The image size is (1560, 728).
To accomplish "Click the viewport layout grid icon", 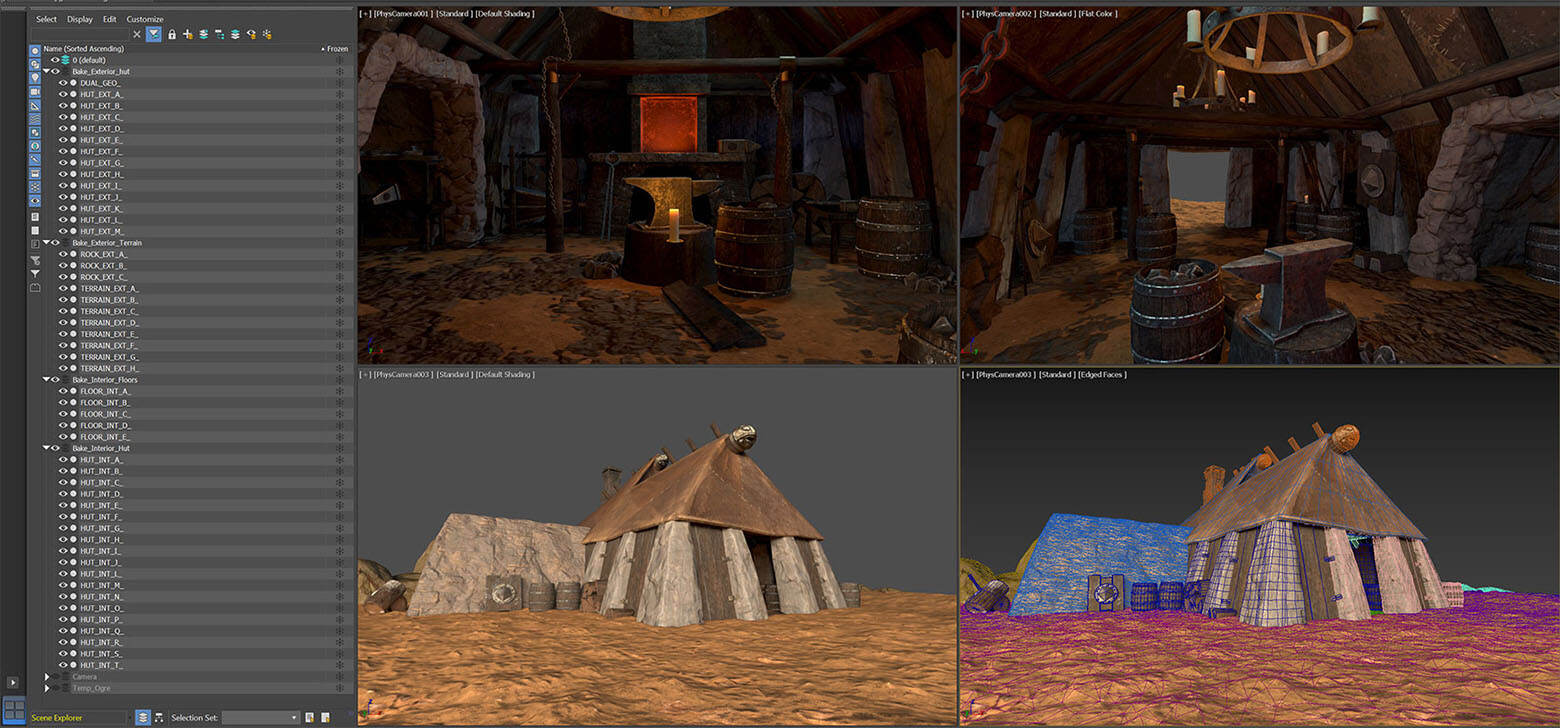I will point(14,710).
